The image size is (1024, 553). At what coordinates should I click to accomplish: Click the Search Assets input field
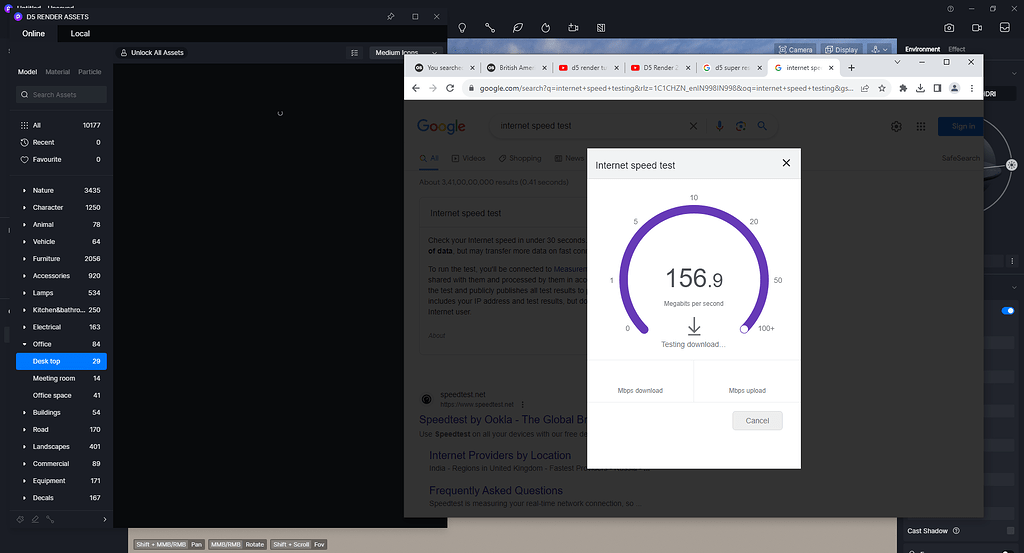62,95
